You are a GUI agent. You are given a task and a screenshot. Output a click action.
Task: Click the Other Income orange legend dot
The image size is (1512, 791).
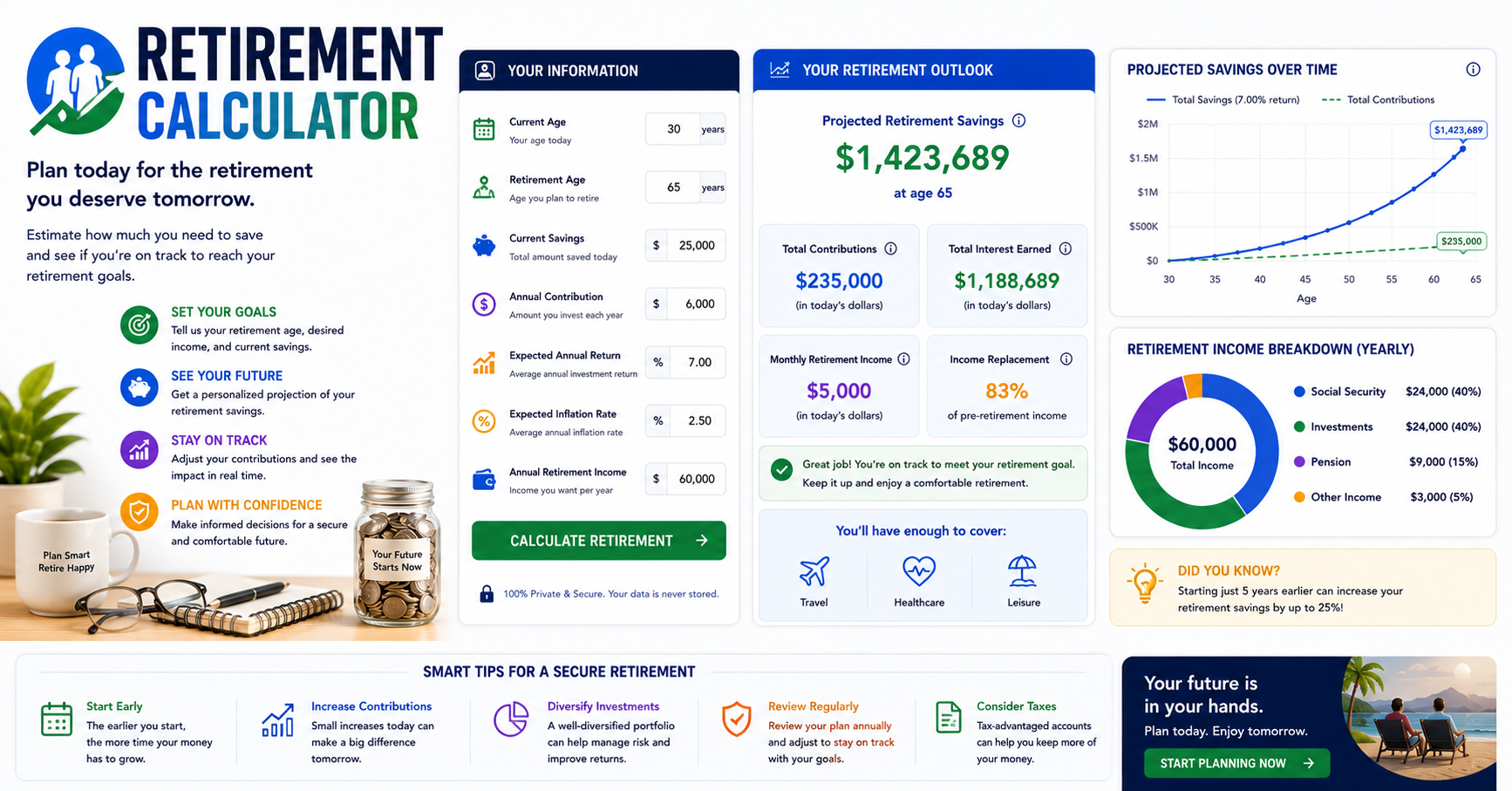tap(1299, 497)
